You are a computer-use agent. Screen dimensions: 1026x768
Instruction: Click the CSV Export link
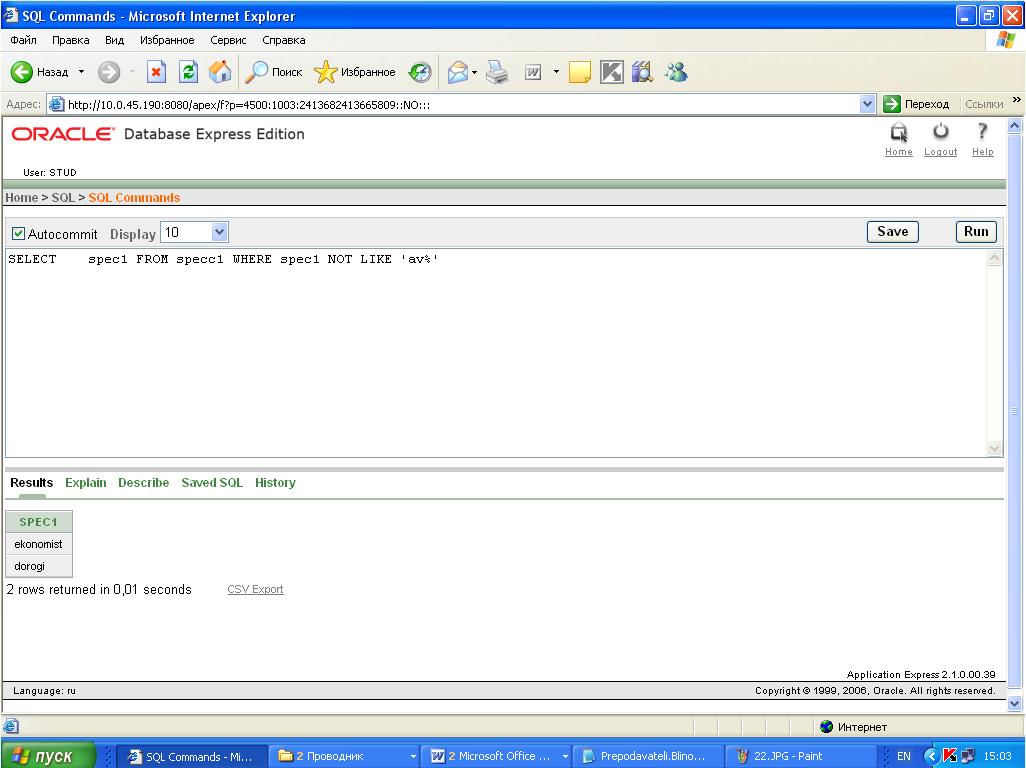coord(255,589)
